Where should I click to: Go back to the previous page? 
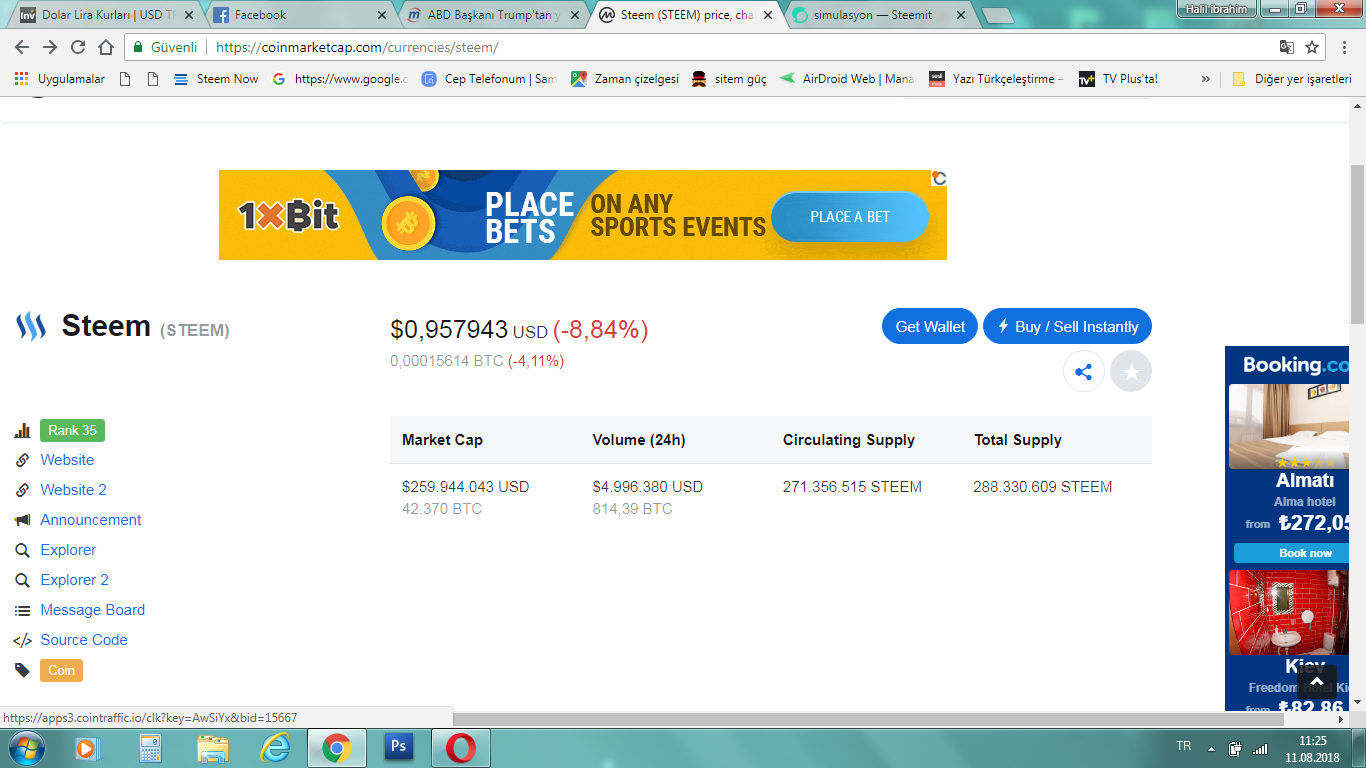click(22, 47)
